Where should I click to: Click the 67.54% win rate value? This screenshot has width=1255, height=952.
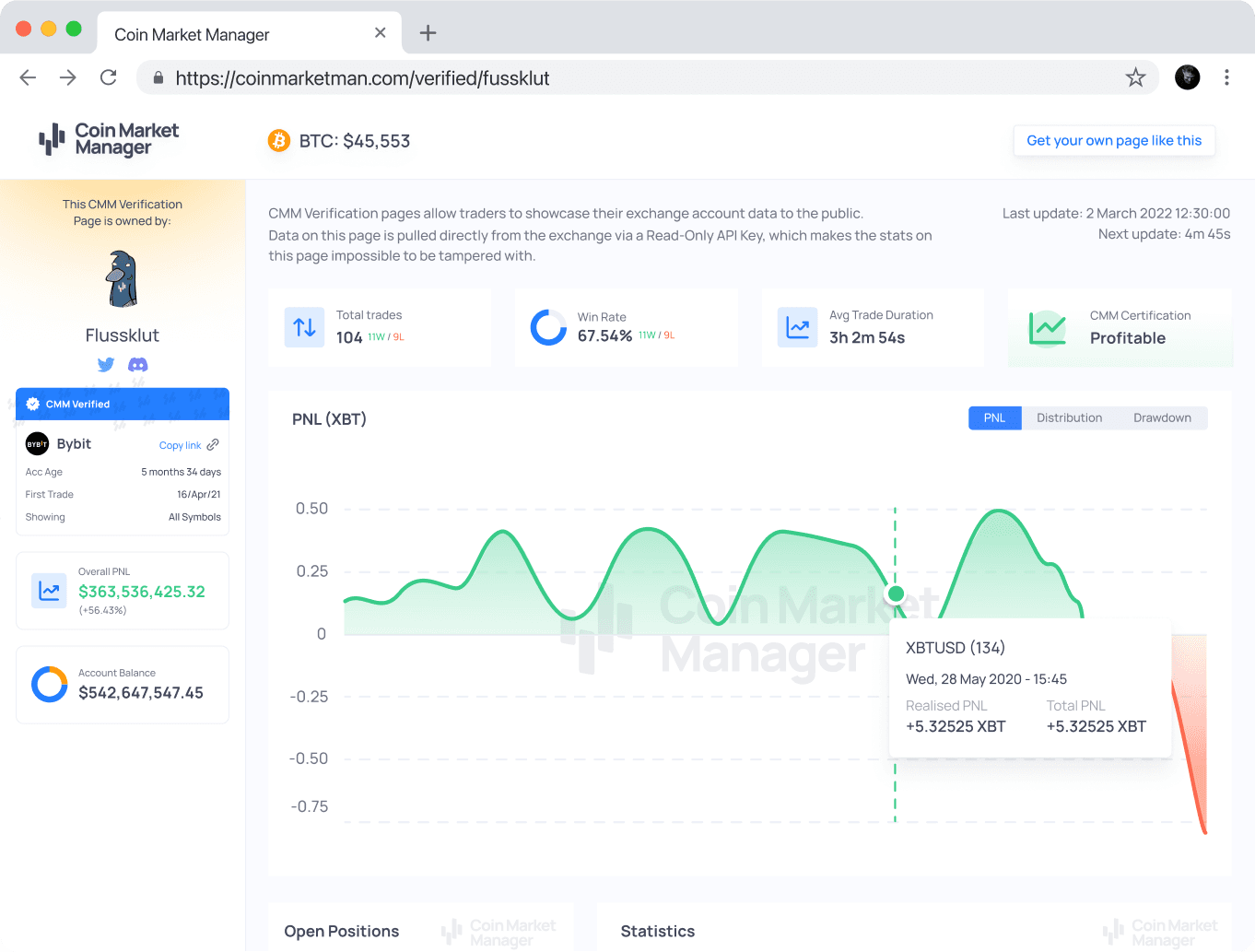[604, 336]
